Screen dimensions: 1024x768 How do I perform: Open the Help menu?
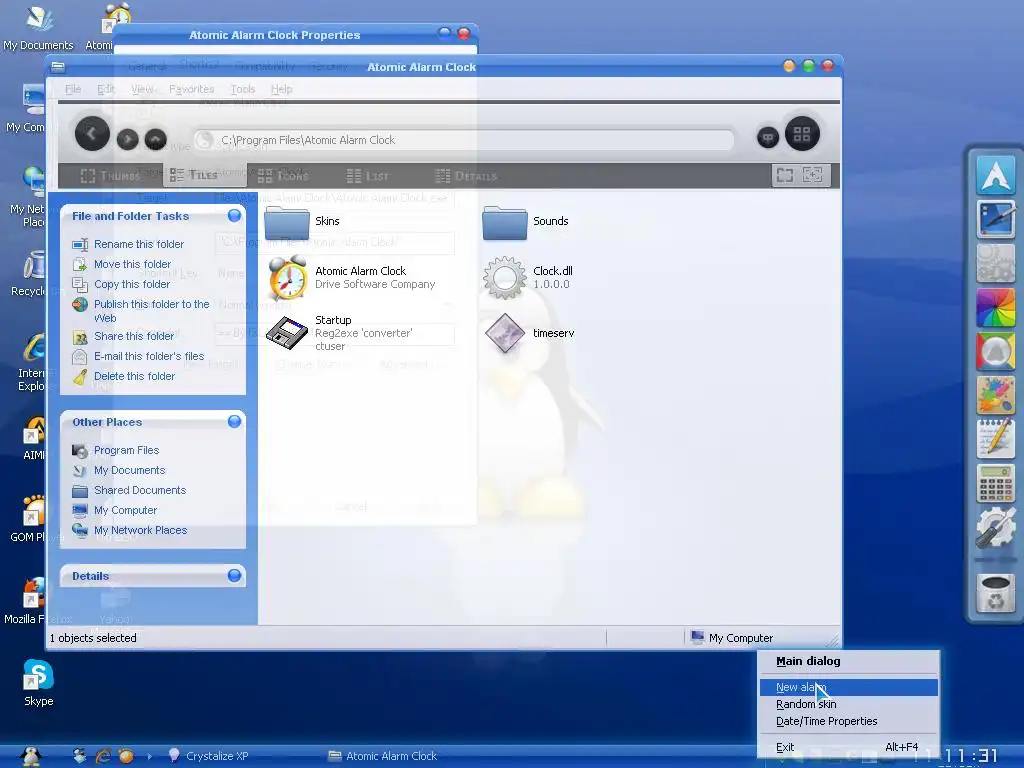point(281,89)
